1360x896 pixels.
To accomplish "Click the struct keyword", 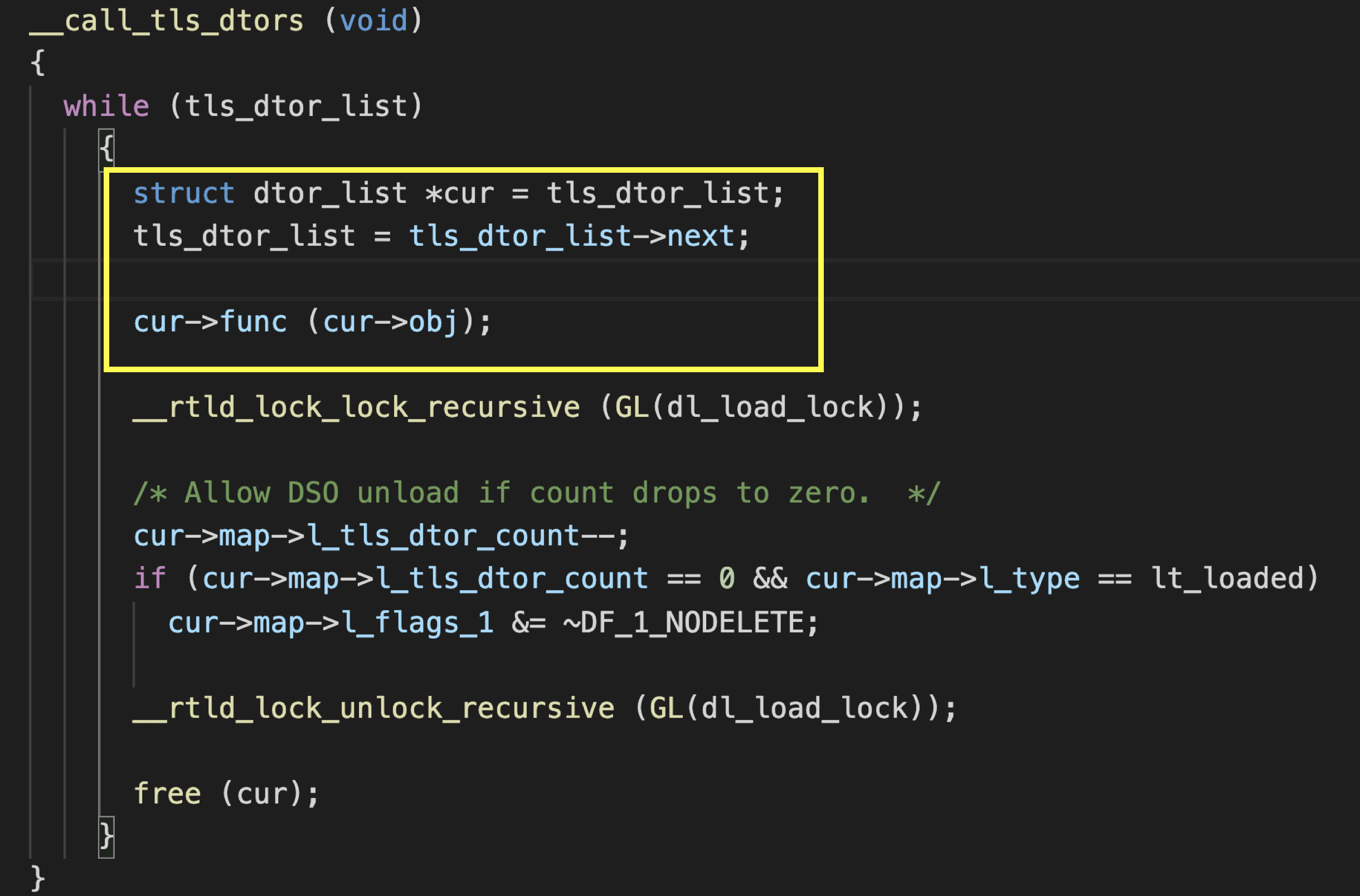I will click(x=183, y=193).
